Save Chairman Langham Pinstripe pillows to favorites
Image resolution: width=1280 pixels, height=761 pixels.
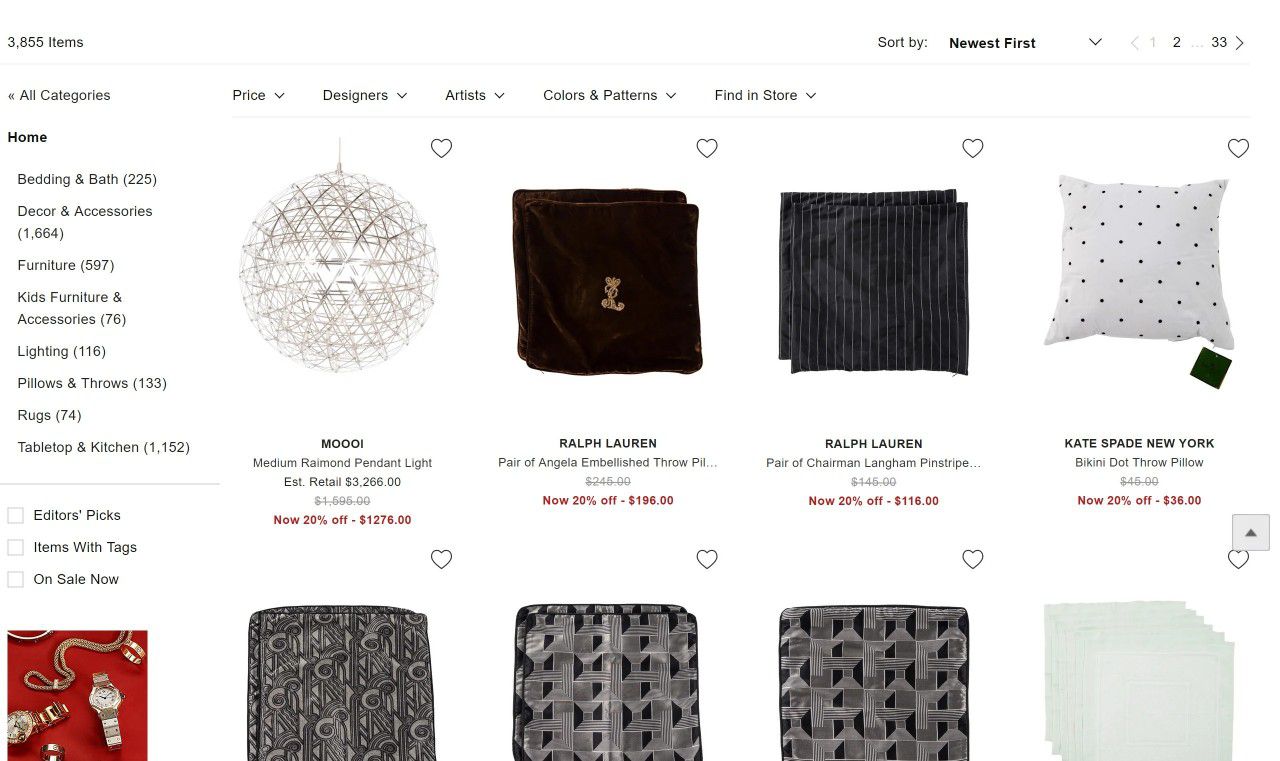[x=973, y=148]
